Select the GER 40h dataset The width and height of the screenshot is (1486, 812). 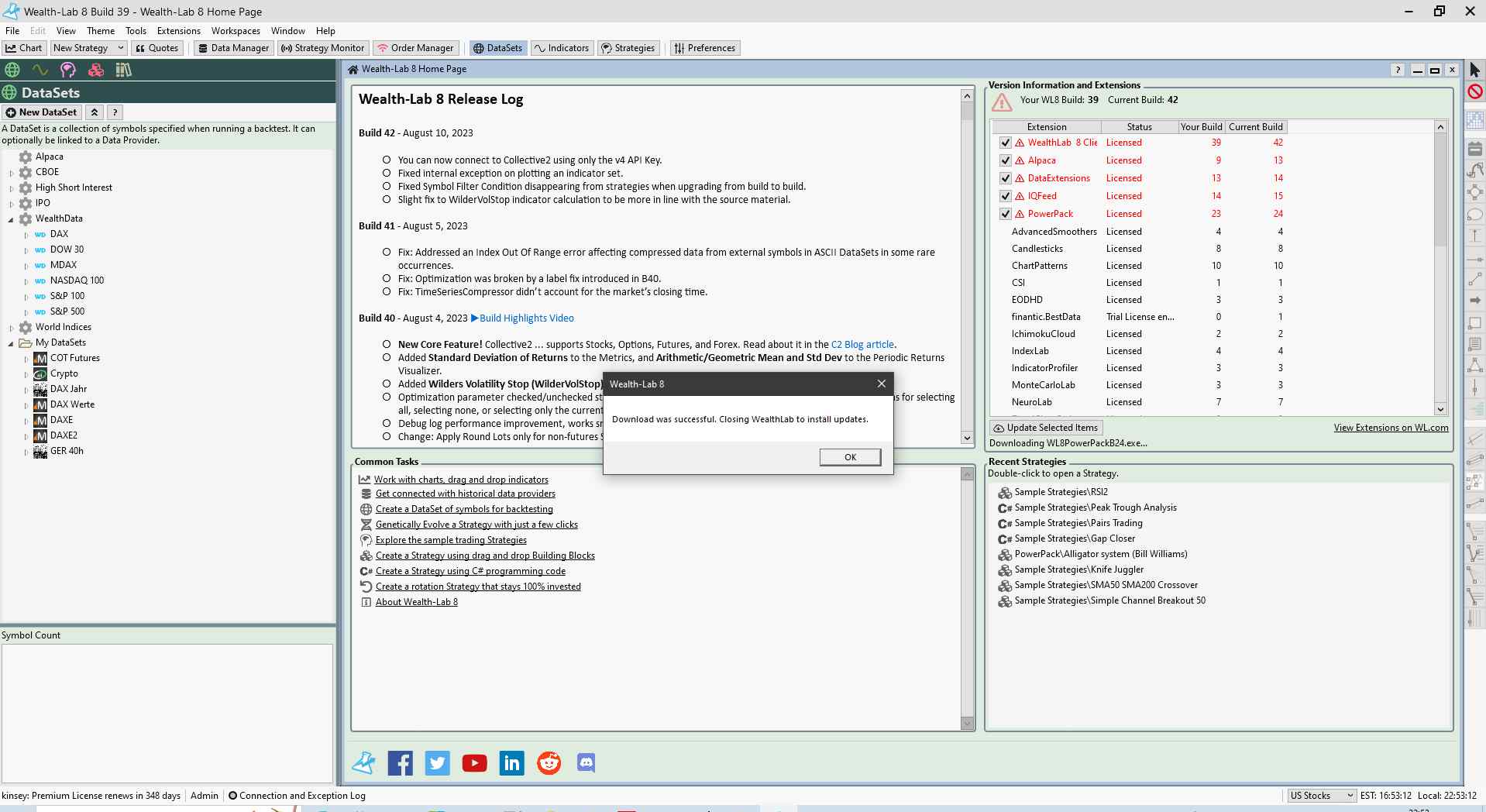[x=67, y=451]
